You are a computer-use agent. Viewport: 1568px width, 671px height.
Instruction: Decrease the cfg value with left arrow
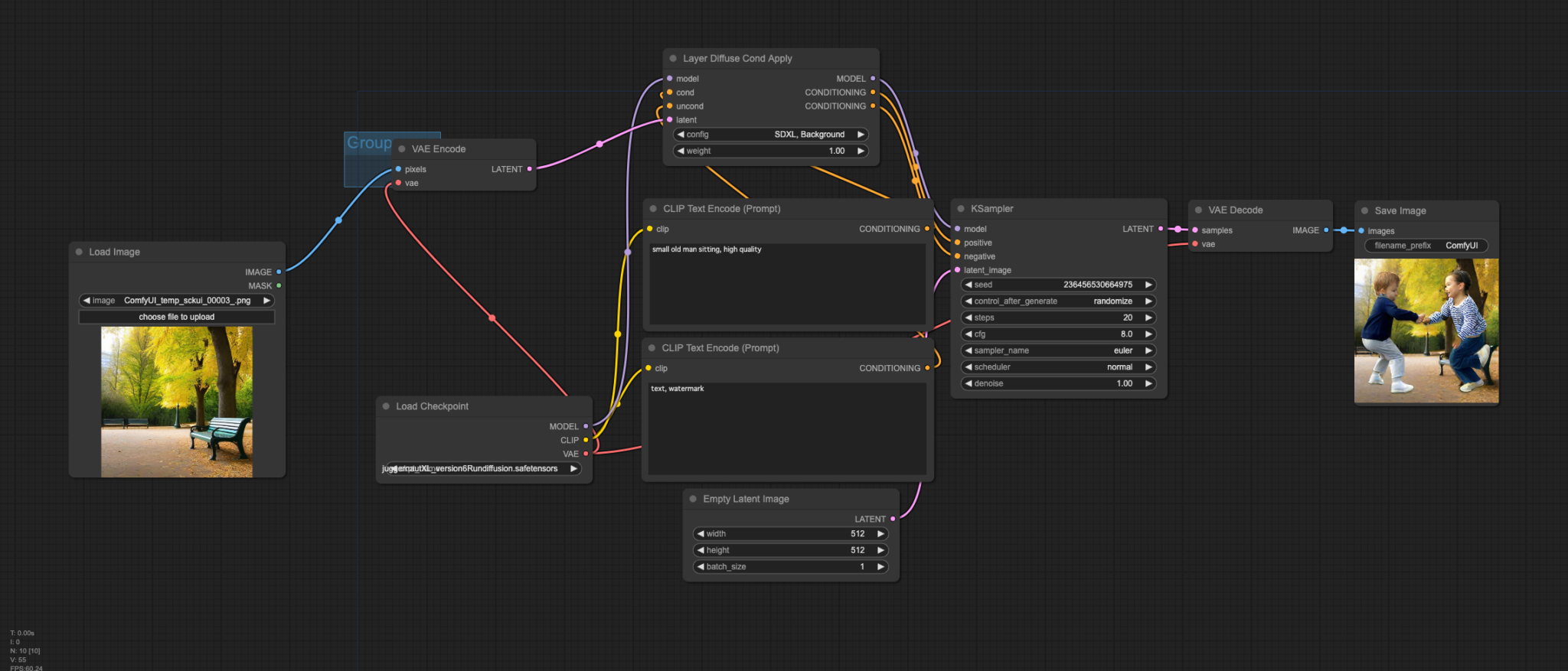pyautogui.click(x=969, y=334)
